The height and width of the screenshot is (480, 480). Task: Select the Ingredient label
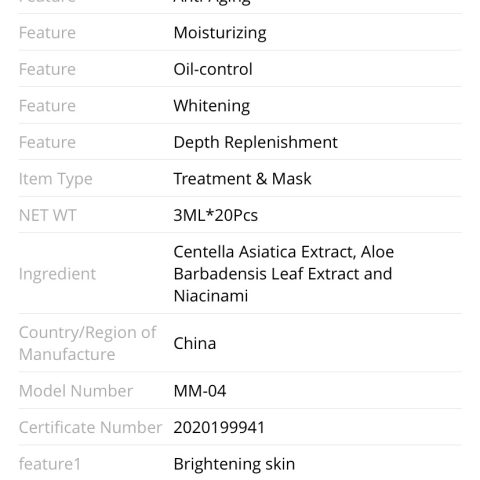pos(57,274)
